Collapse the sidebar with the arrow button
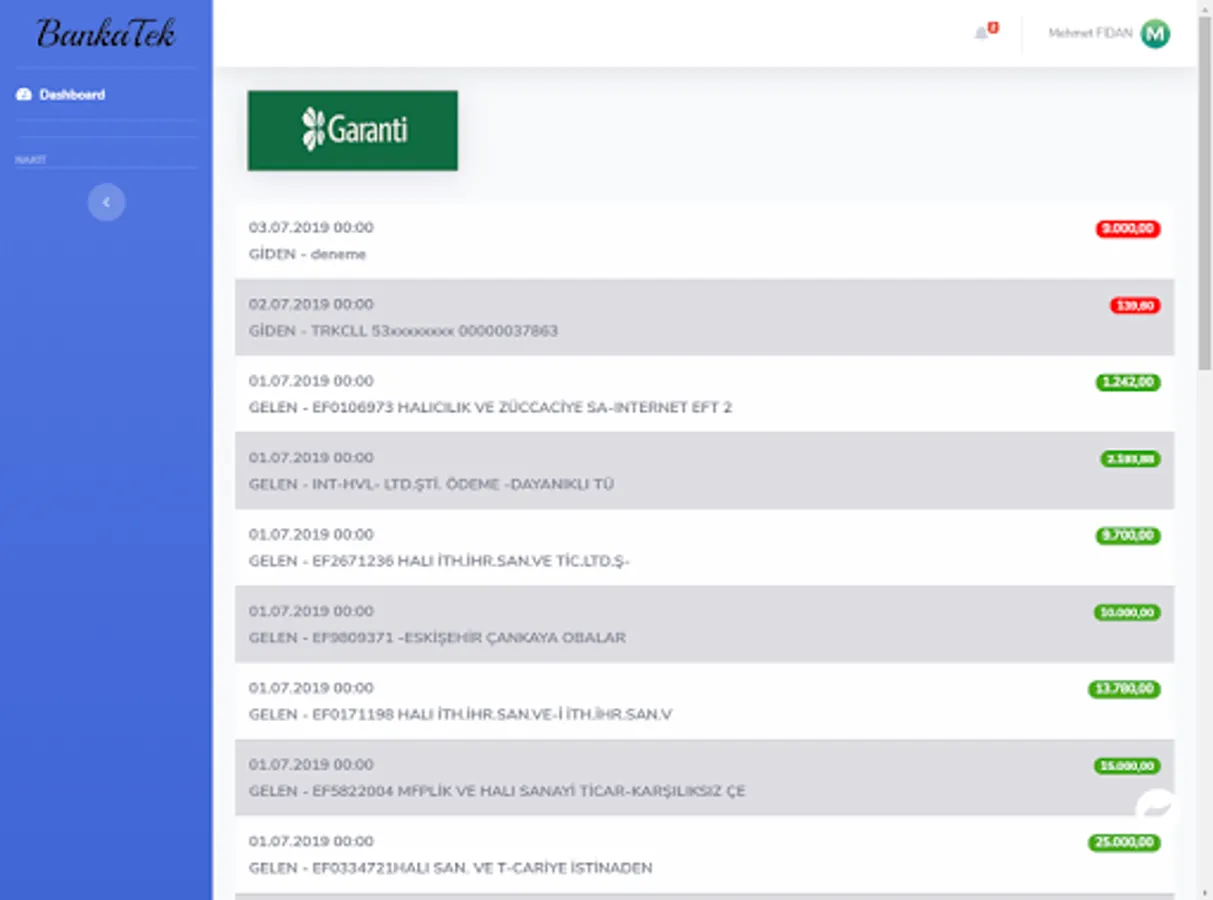 (x=106, y=202)
